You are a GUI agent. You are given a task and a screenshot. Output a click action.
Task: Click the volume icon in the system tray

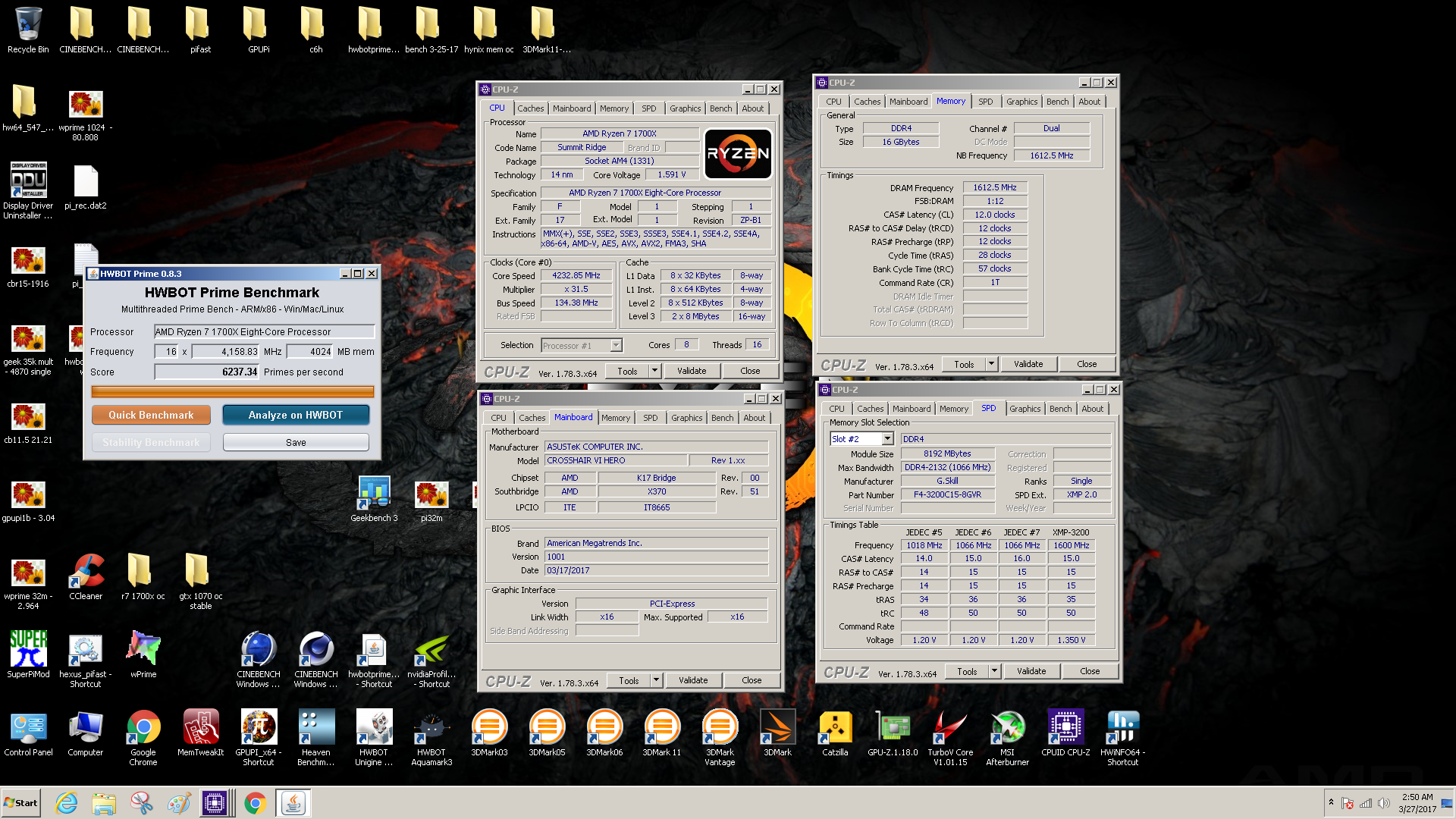[x=1384, y=803]
